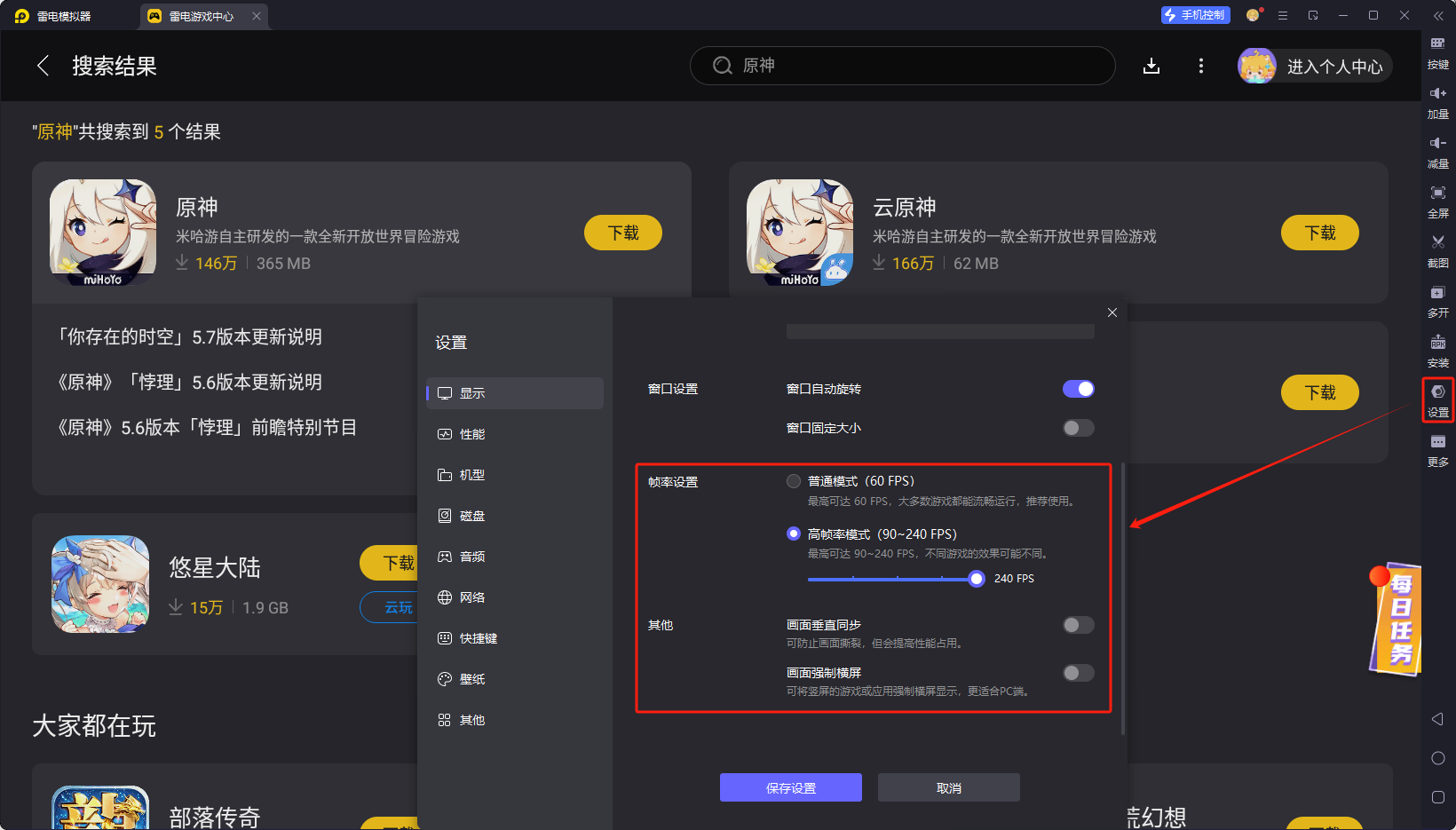Switch to 机型 settings section
Image resolution: width=1456 pixels, height=830 pixels.
pyautogui.click(x=515, y=475)
